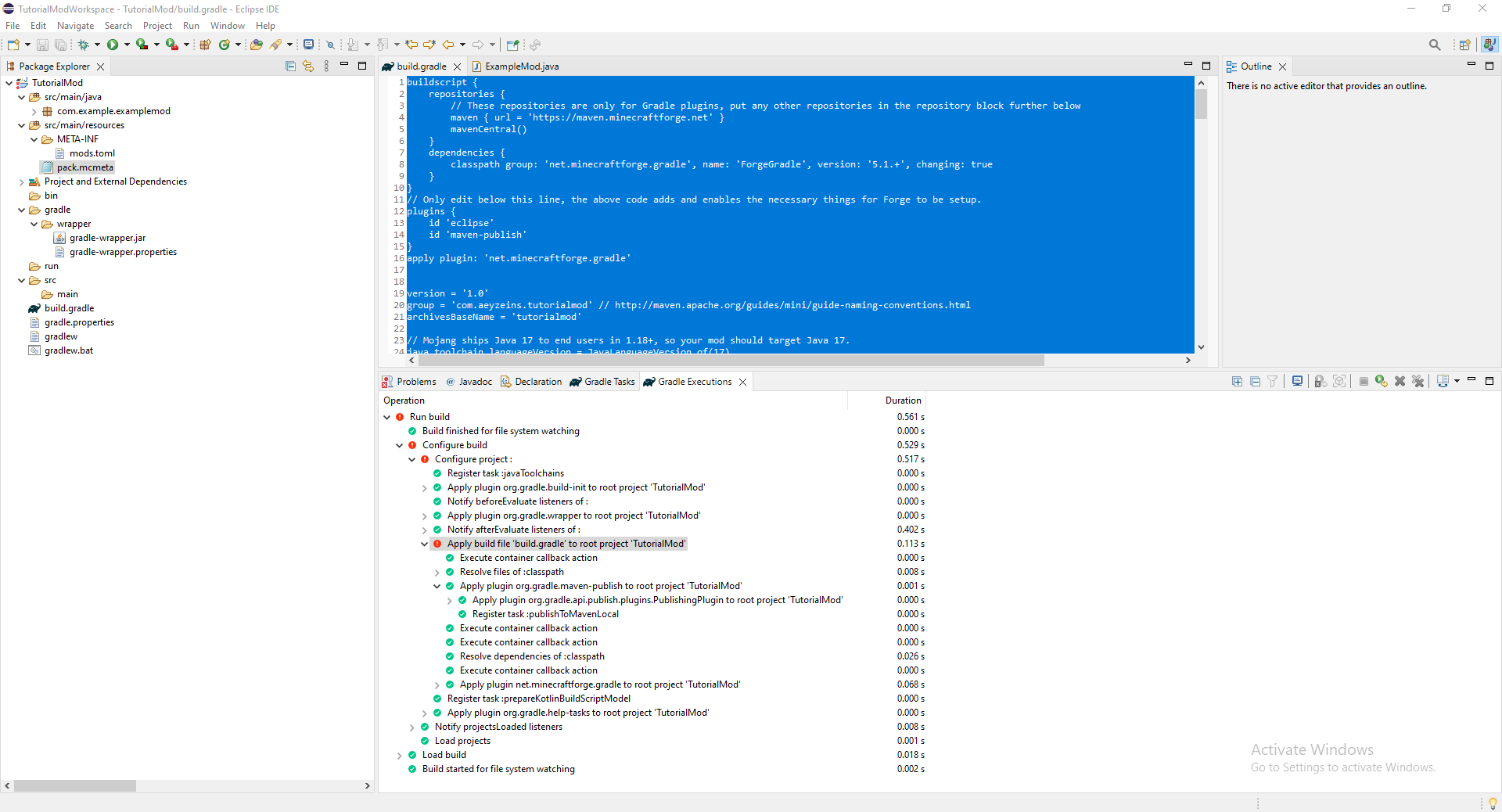Toggle Skip All Breakpoints icon
The width and height of the screenshot is (1502, 812).
(x=330, y=45)
